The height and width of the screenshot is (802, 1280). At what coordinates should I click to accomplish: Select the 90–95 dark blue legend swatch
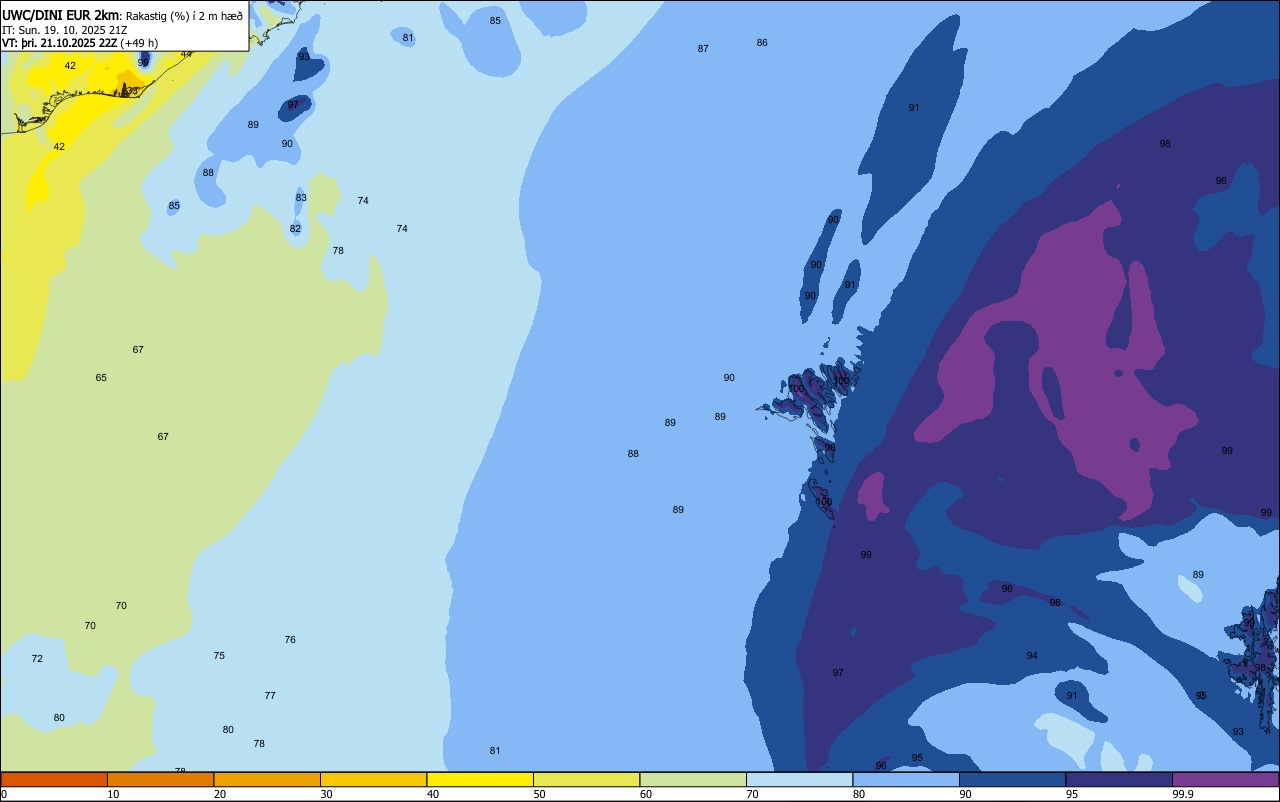pyautogui.click(x=1012, y=779)
